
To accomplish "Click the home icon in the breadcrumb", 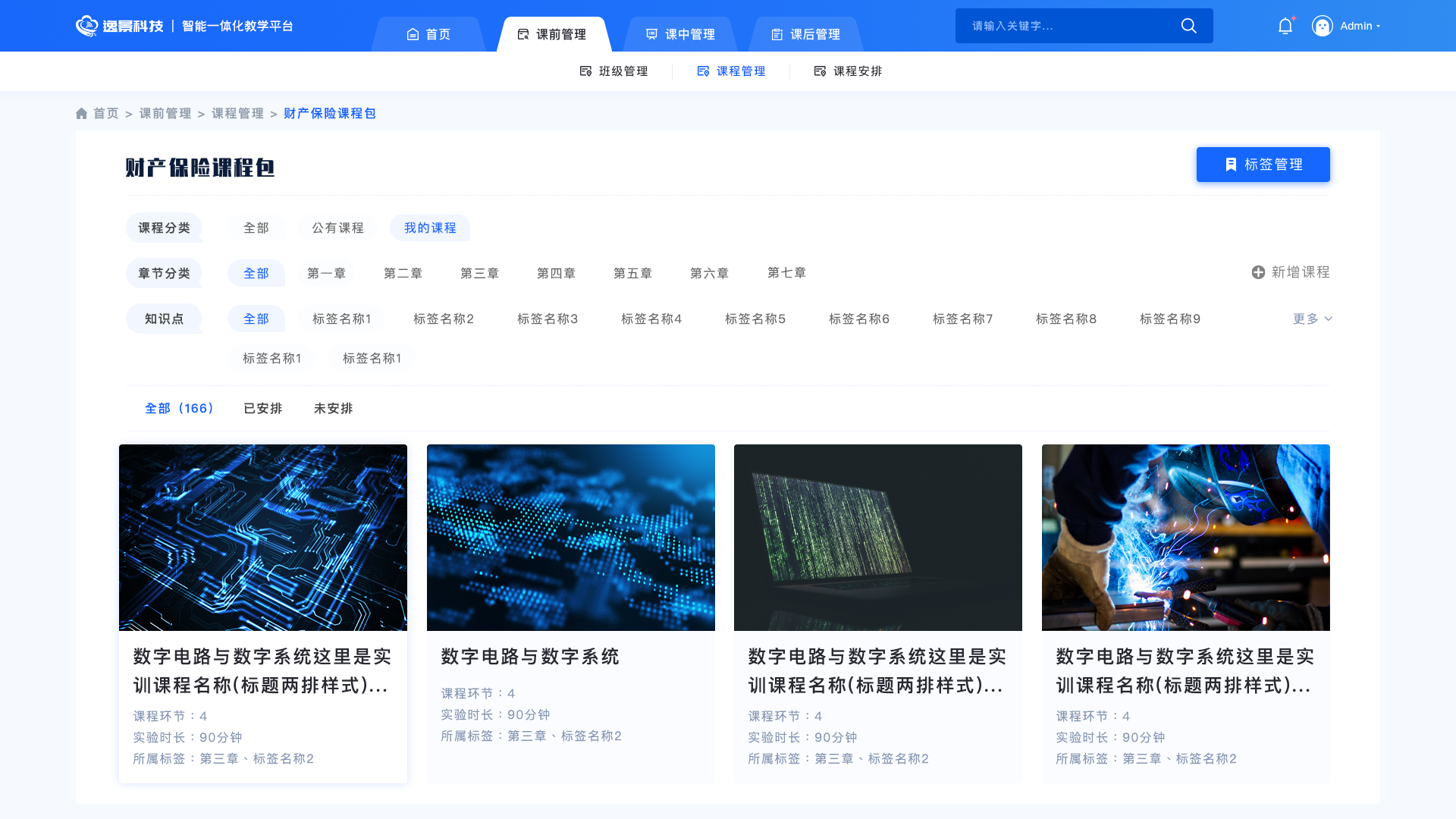I will 81,113.
